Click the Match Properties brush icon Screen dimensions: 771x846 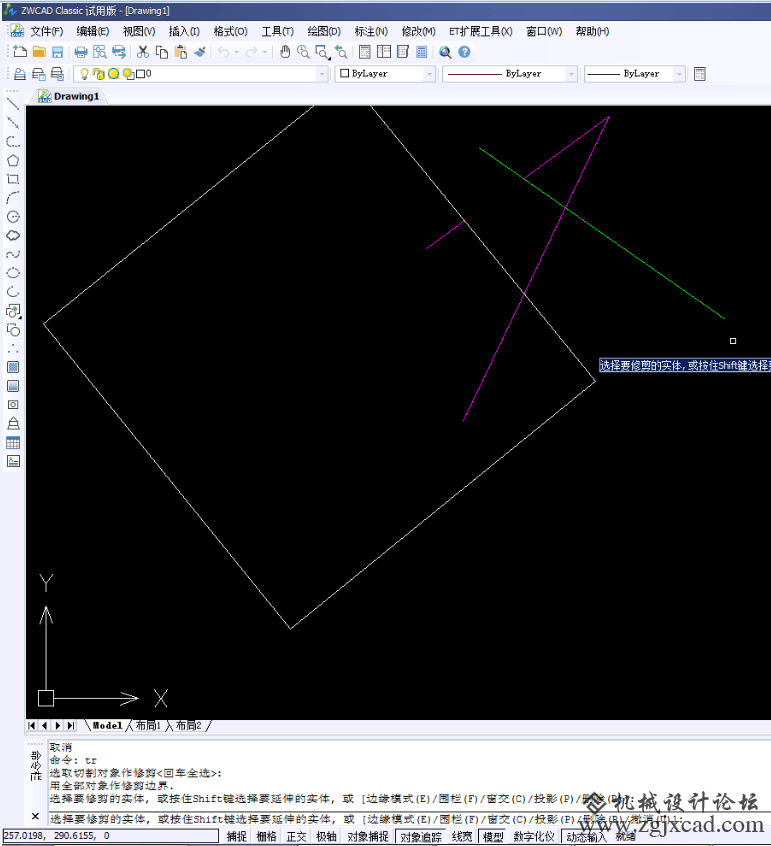tap(200, 52)
